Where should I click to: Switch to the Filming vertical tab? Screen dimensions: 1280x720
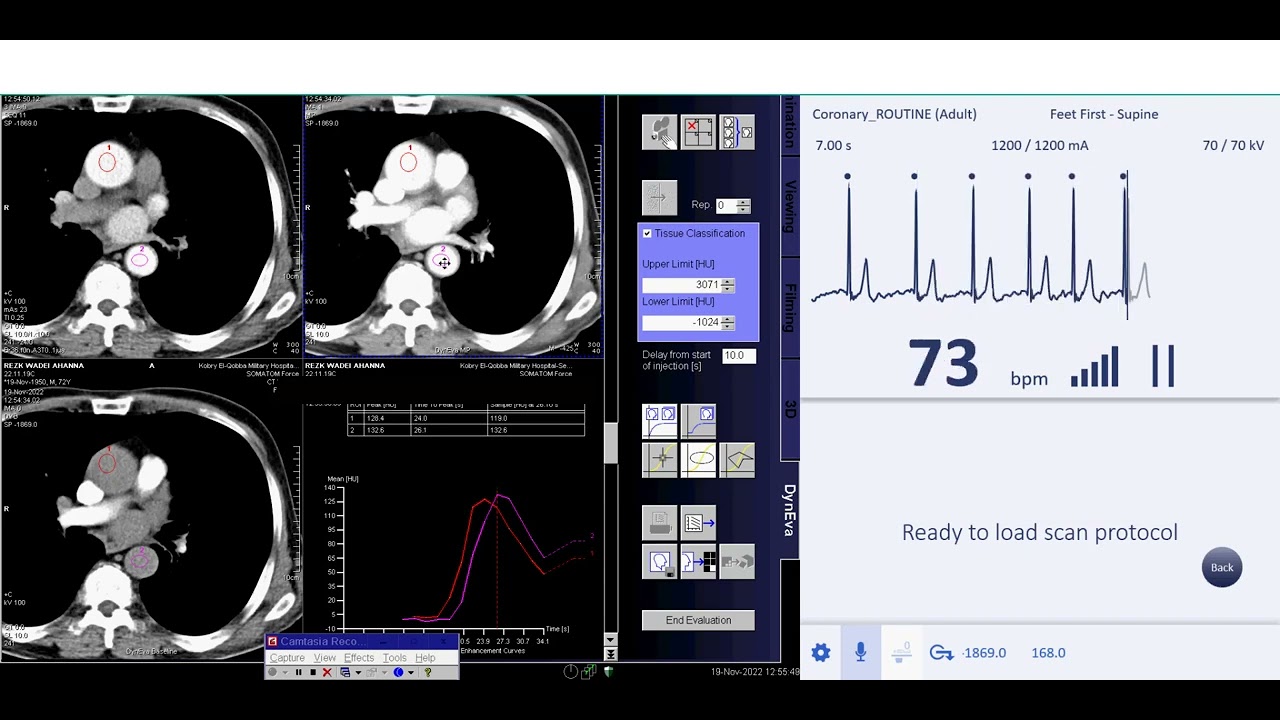tap(790, 308)
